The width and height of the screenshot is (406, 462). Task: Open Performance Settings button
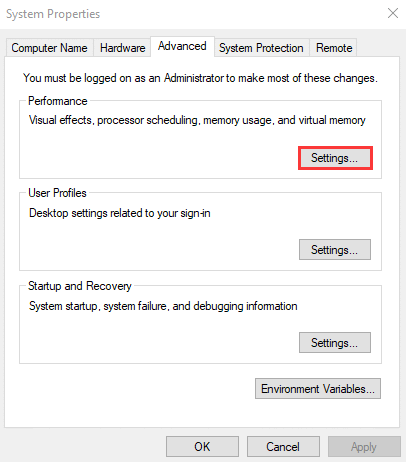335,158
